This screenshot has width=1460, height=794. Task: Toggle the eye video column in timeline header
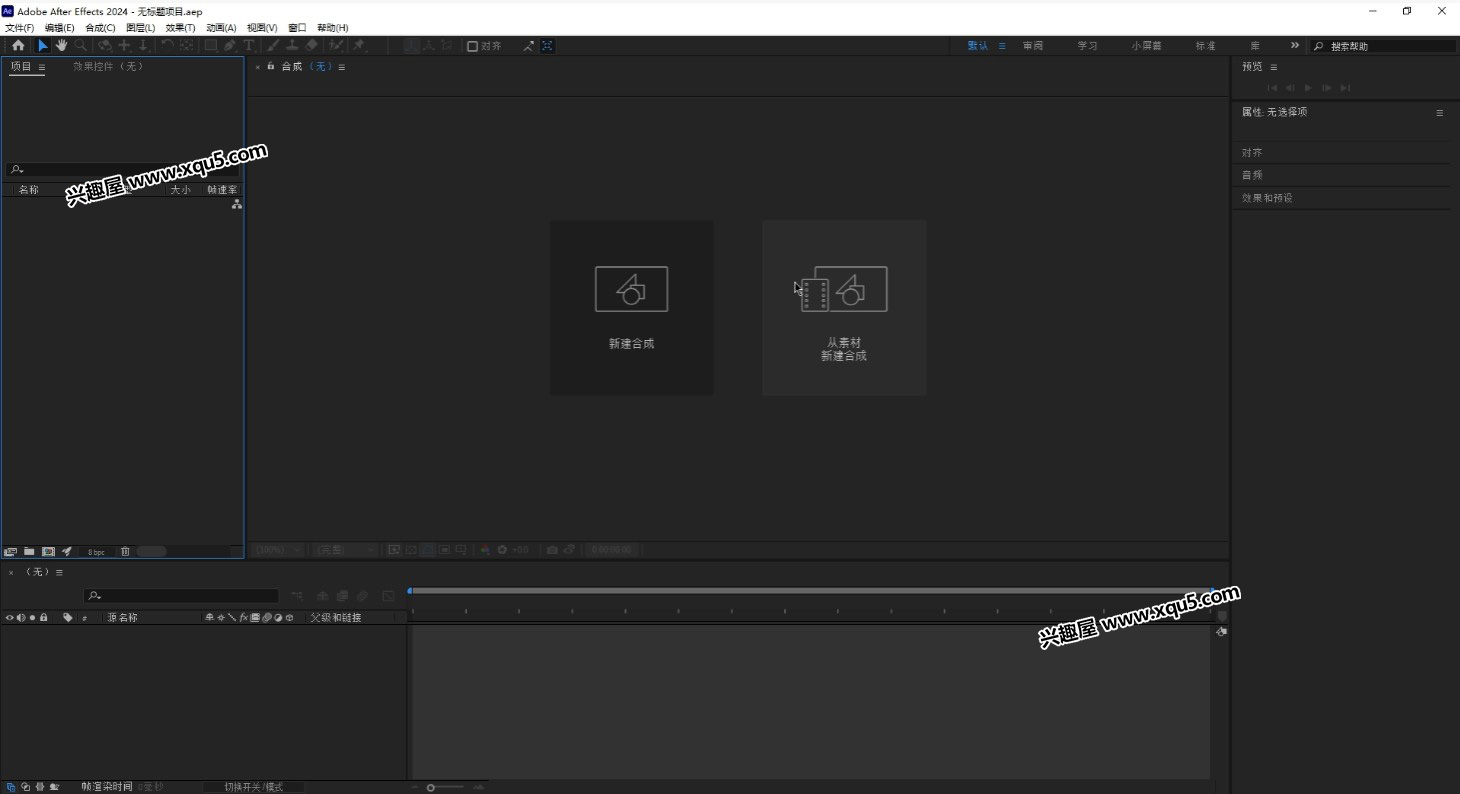[x=10, y=617]
